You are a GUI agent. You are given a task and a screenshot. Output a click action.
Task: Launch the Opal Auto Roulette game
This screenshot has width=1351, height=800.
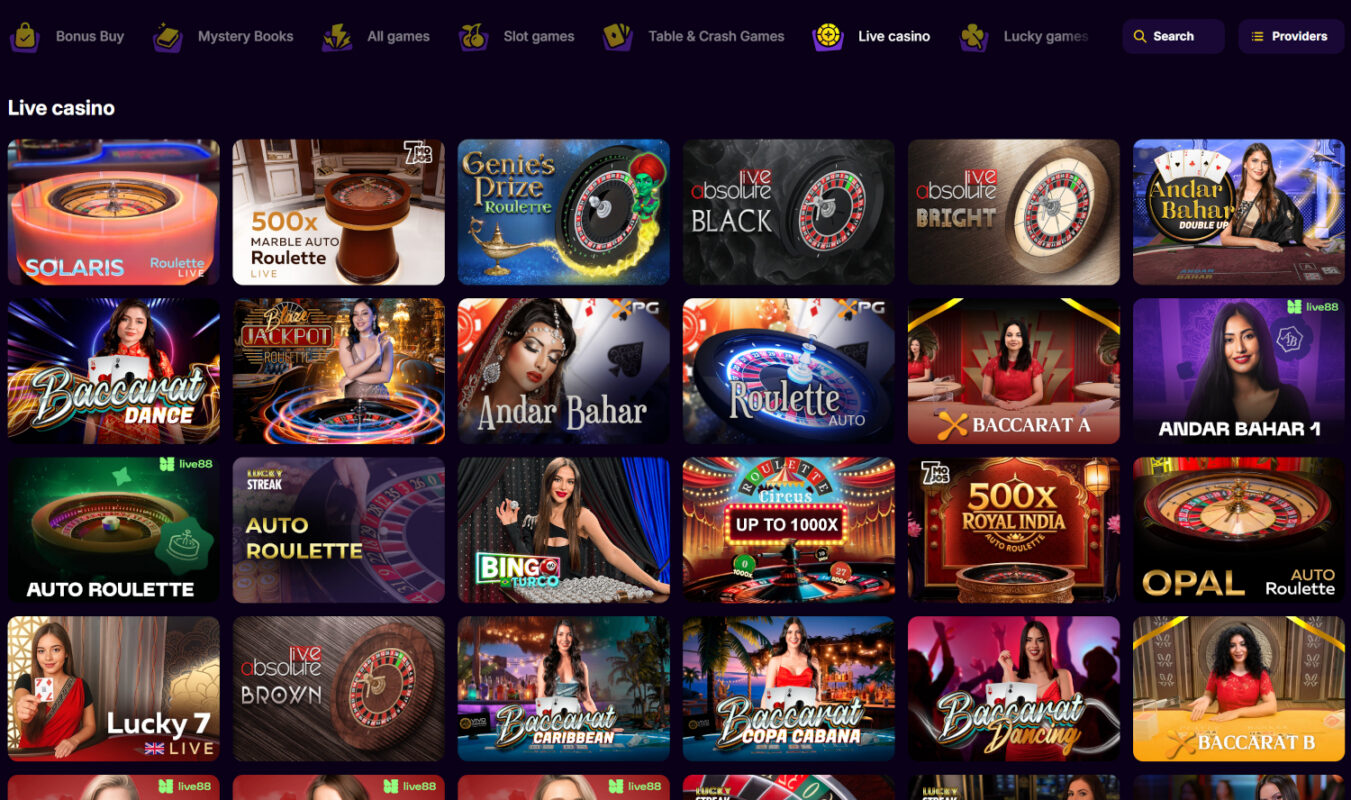click(x=1238, y=530)
